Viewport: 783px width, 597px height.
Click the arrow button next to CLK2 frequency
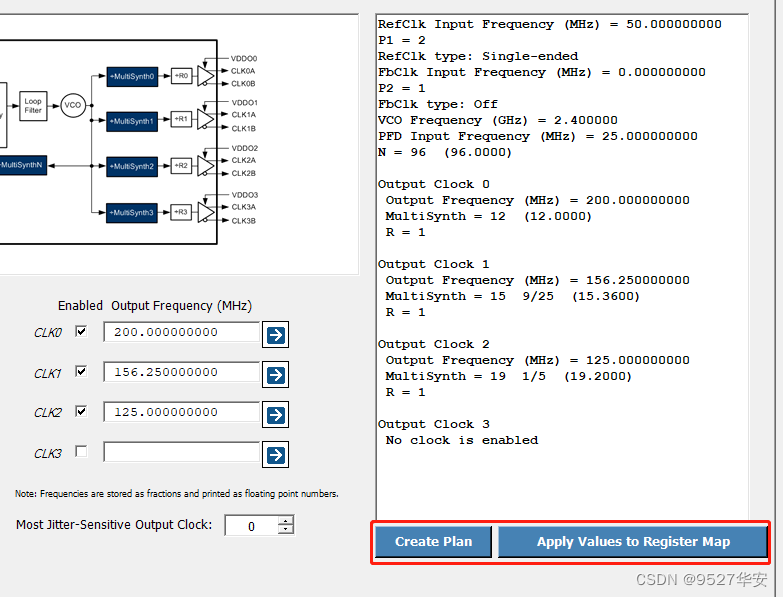276,415
